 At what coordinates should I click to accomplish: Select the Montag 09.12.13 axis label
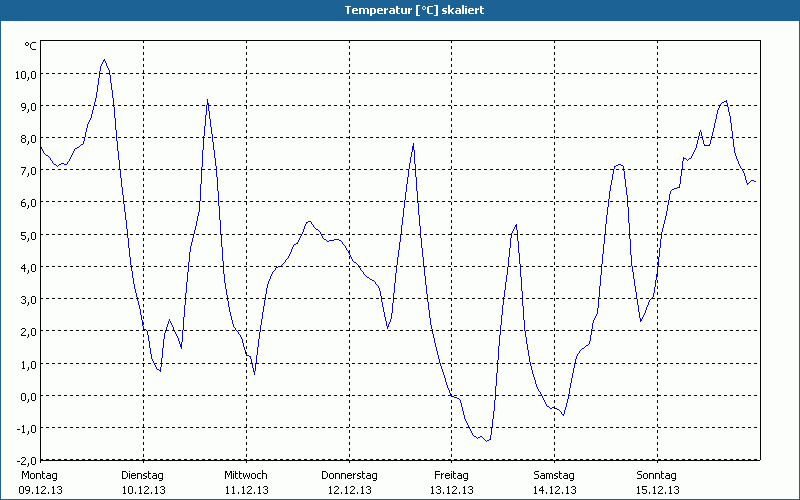click(x=40, y=482)
